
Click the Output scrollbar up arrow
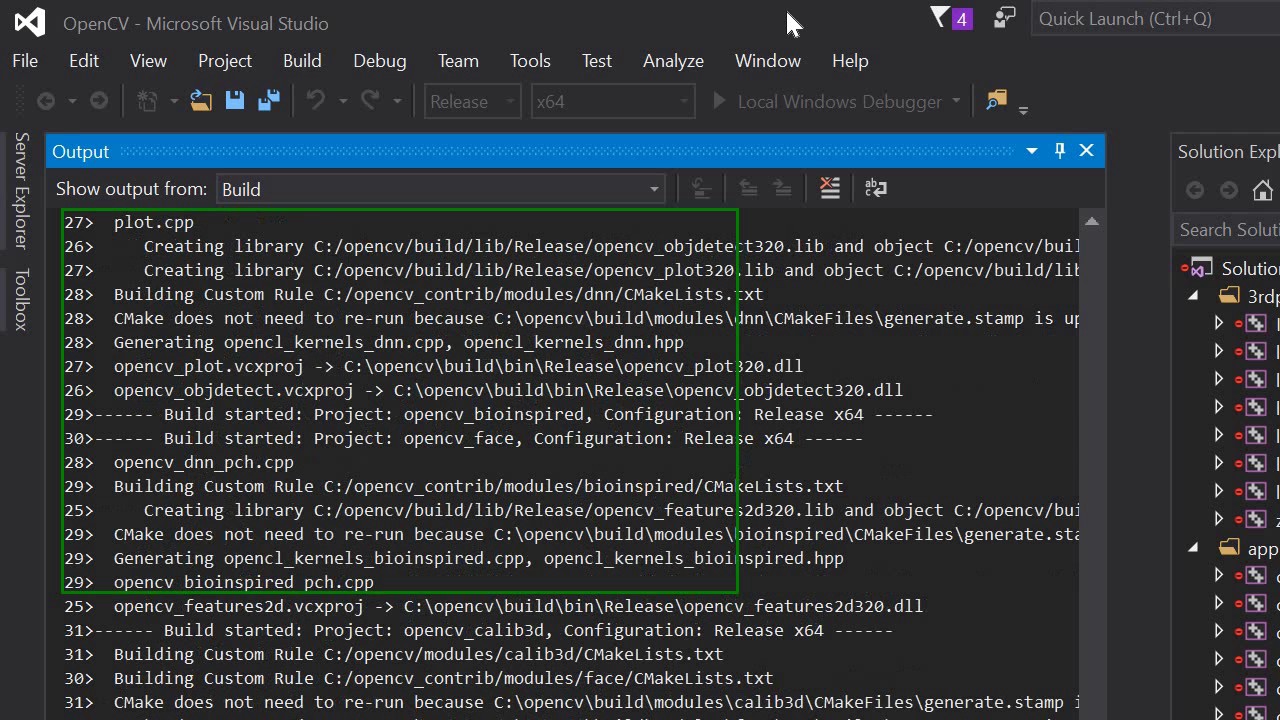[1092, 221]
